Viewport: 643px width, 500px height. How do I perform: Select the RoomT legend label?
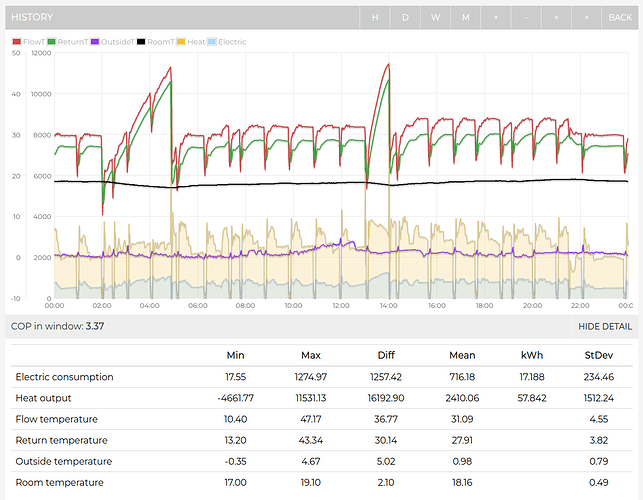coord(161,42)
